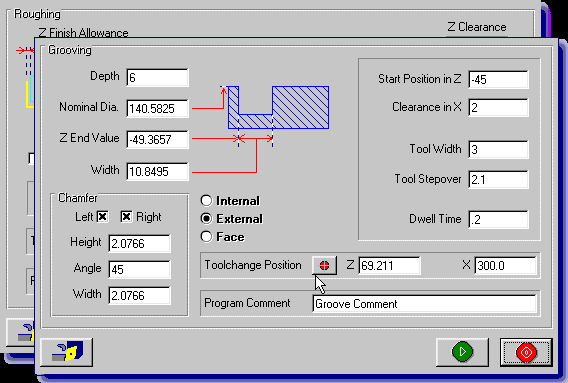Click the red stop/cancel button

tap(526, 352)
